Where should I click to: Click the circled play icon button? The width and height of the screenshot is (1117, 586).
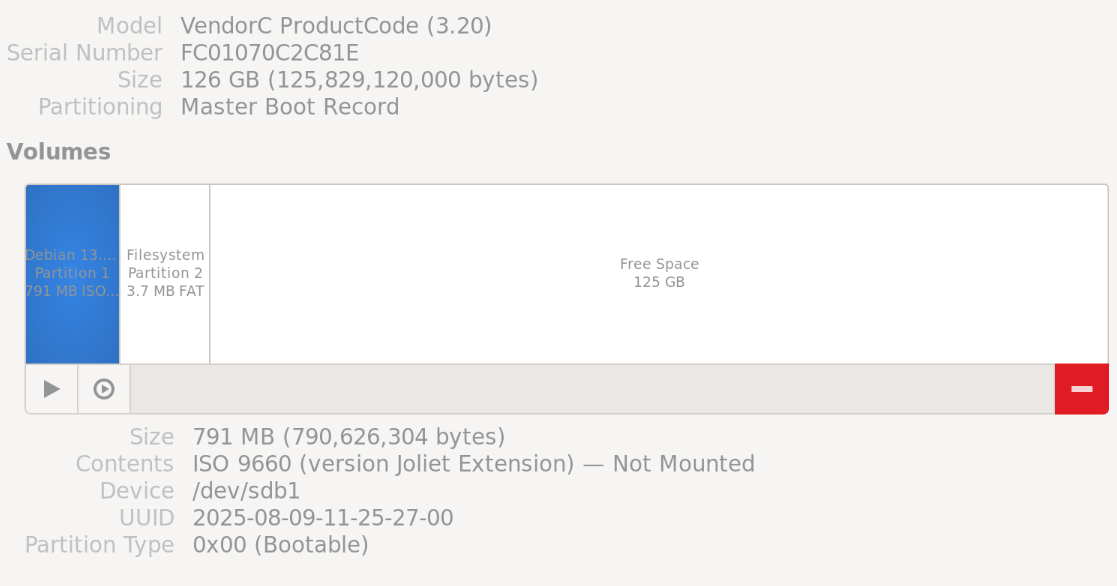(104, 389)
